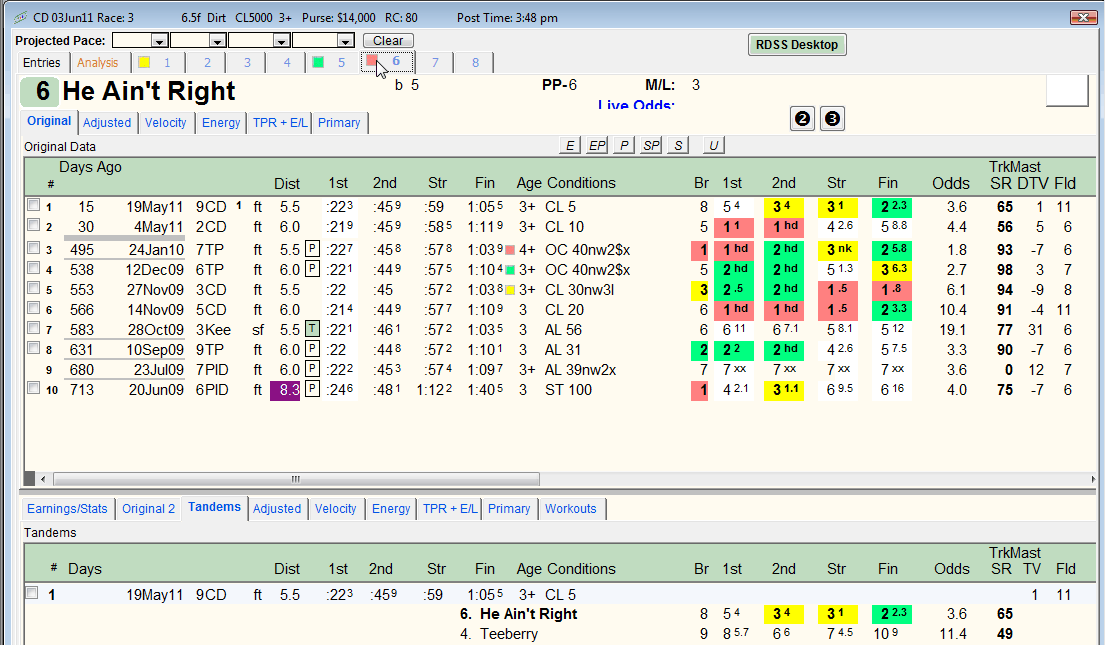Screen dimensions: 1105x645
Task: Click the app icon in the title bar
Action: 20,17
